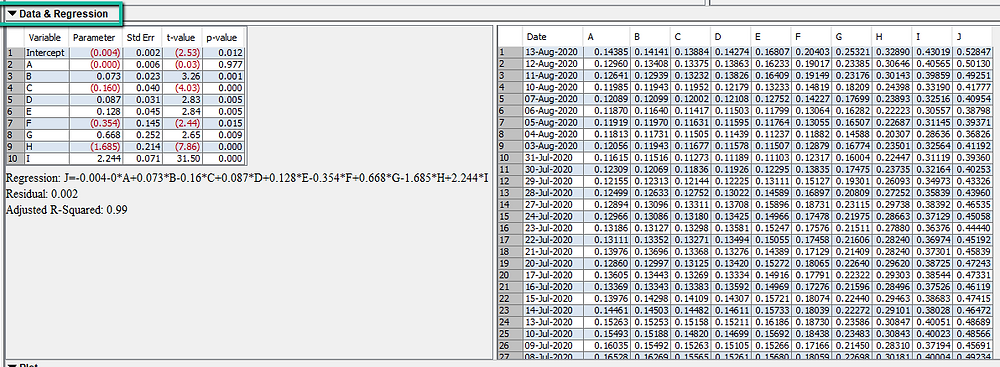Click row header 20 in data table
The image size is (1000, 367).
[510, 276]
